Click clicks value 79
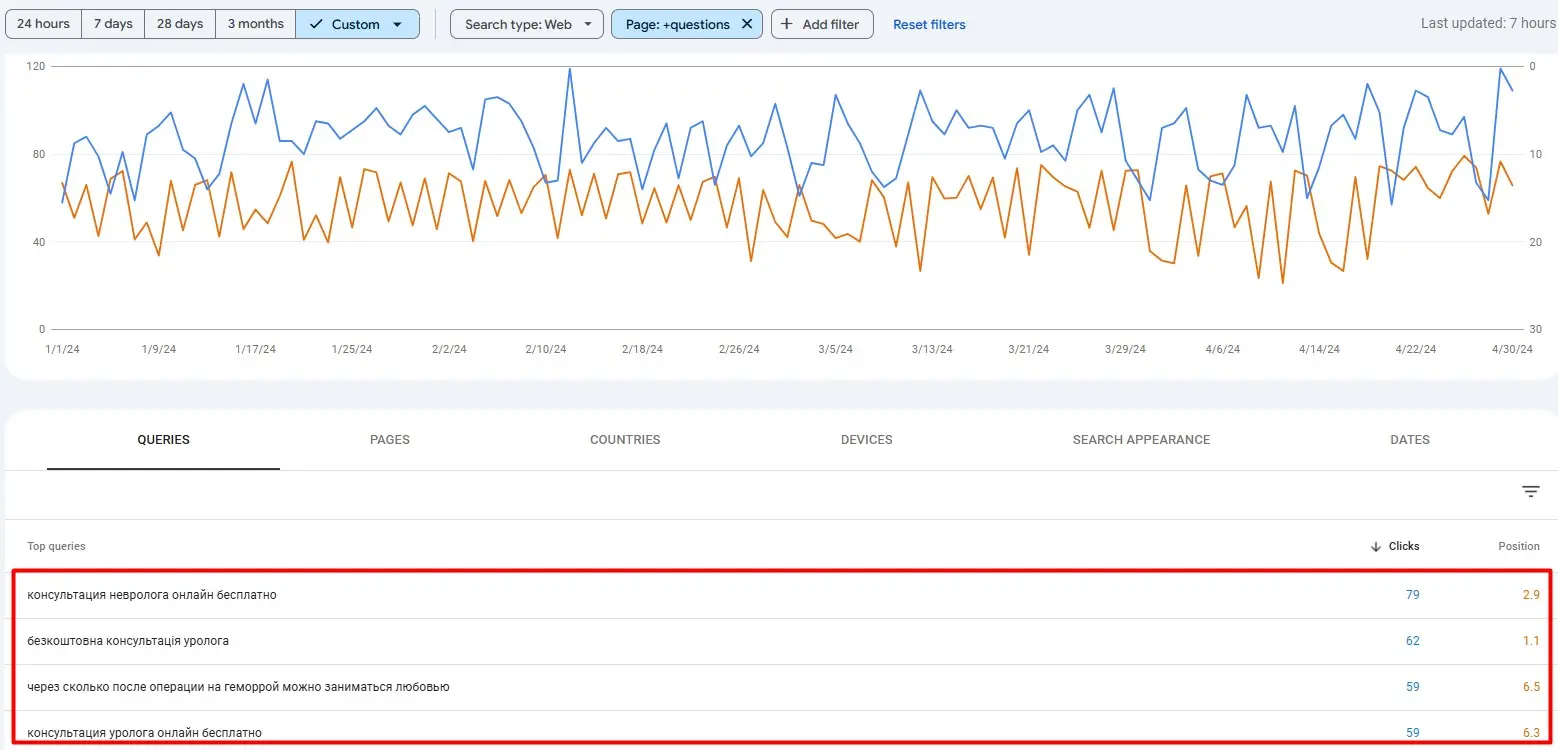This screenshot has width=1558, height=750. (1413, 595)
